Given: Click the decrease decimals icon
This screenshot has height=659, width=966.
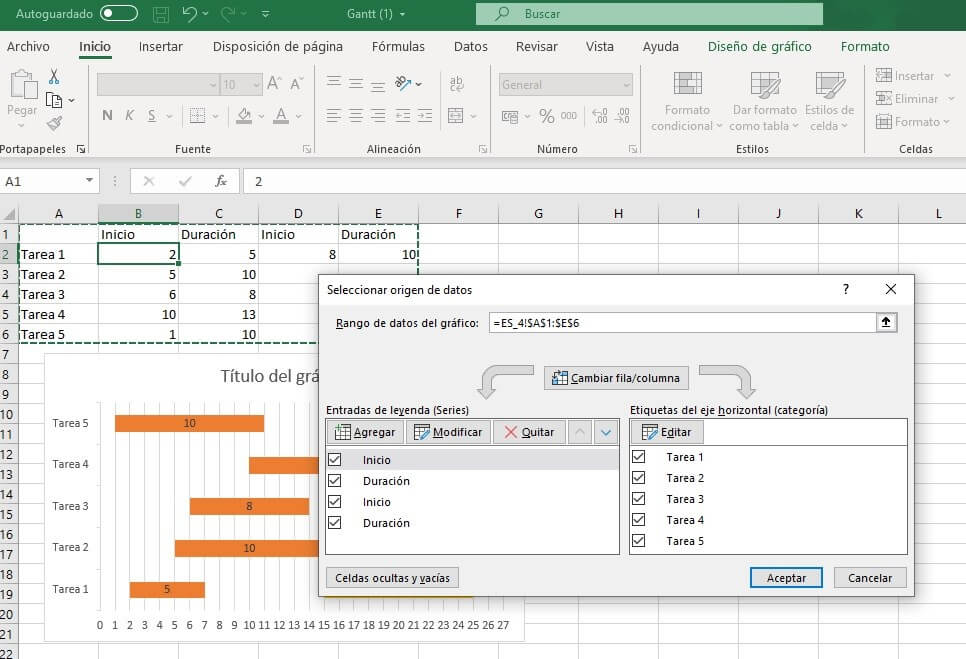Looking at the screenshot, I should [623, 116].
